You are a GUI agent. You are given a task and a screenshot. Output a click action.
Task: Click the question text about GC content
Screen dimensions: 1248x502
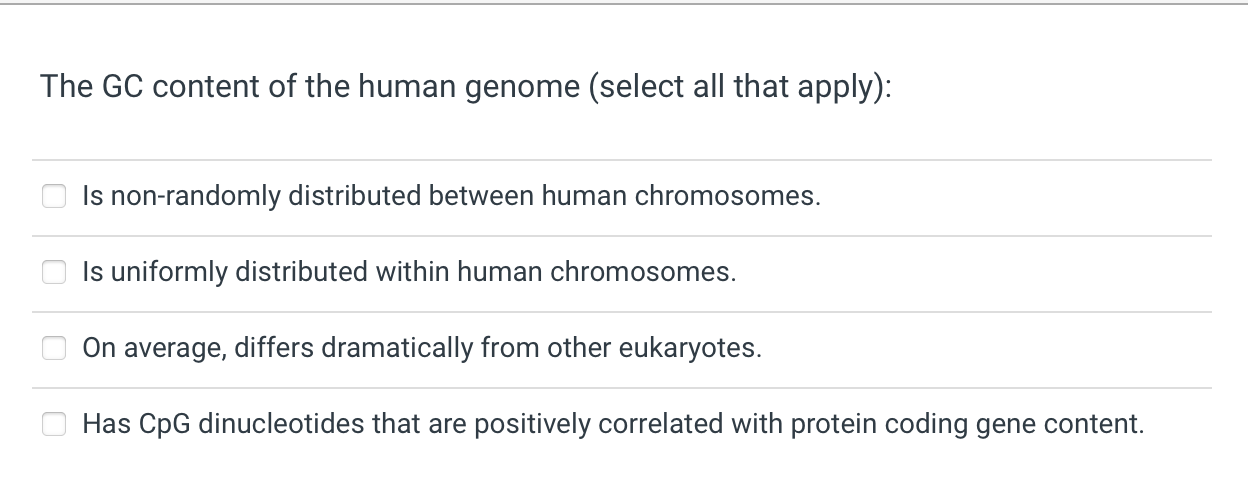point(466,87)
